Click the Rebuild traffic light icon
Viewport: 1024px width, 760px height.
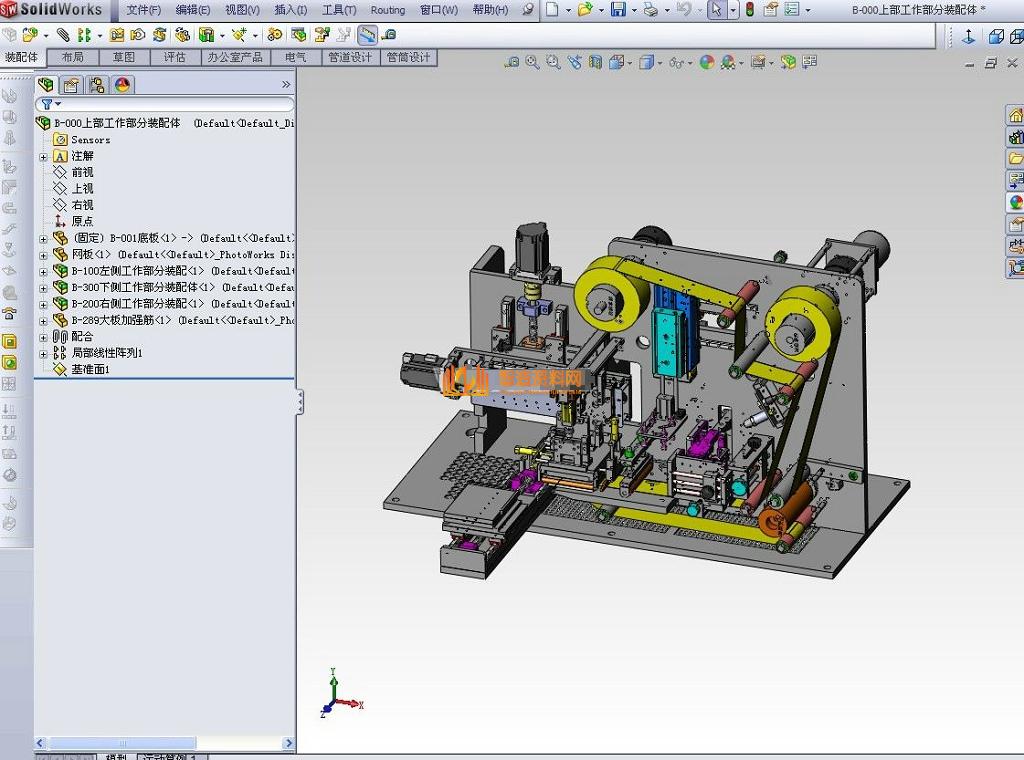click(x=749, y=10)
